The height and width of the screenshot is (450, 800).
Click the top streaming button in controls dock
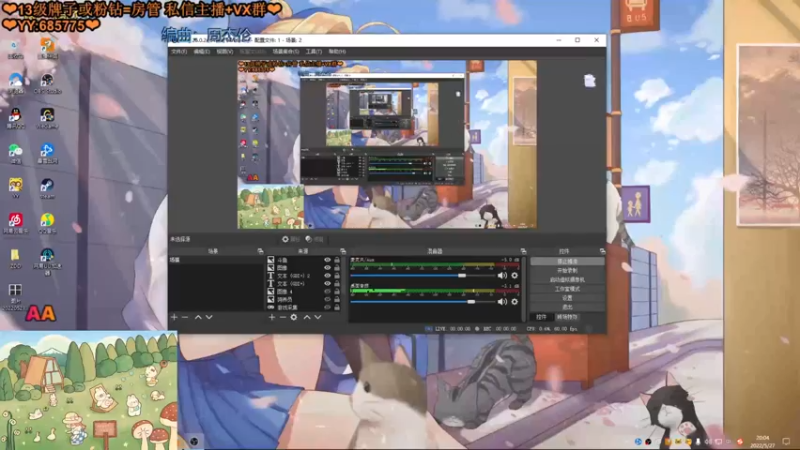(x=567, y=261)
